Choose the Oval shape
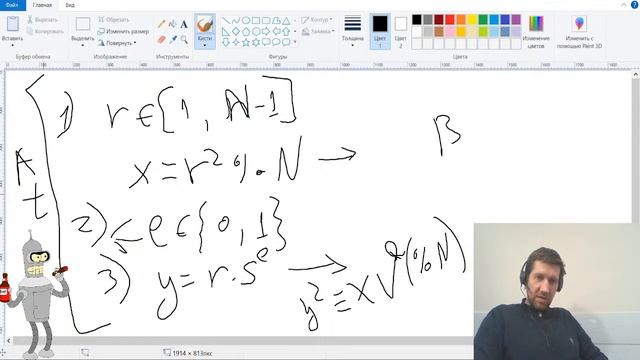Viewport: 640px width, 360px height. click(246, 20)
